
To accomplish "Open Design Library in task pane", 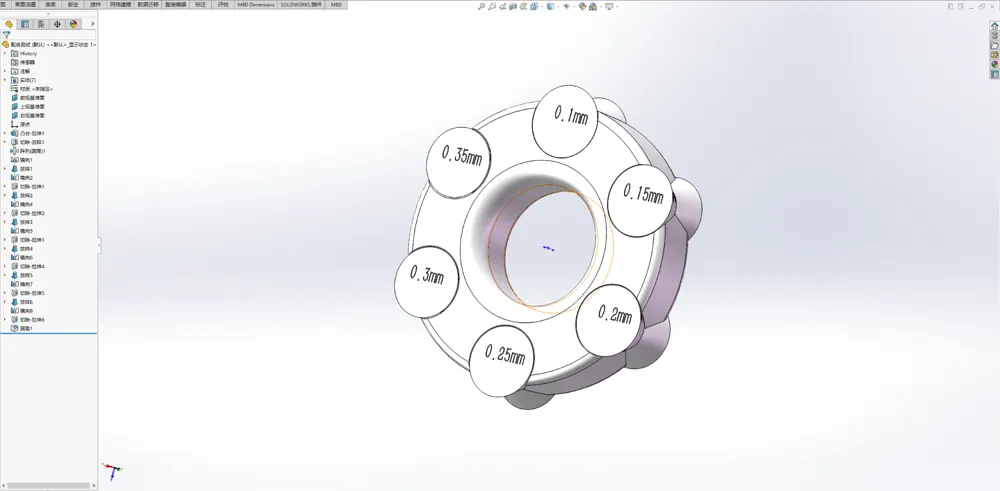I will [994, 36].
